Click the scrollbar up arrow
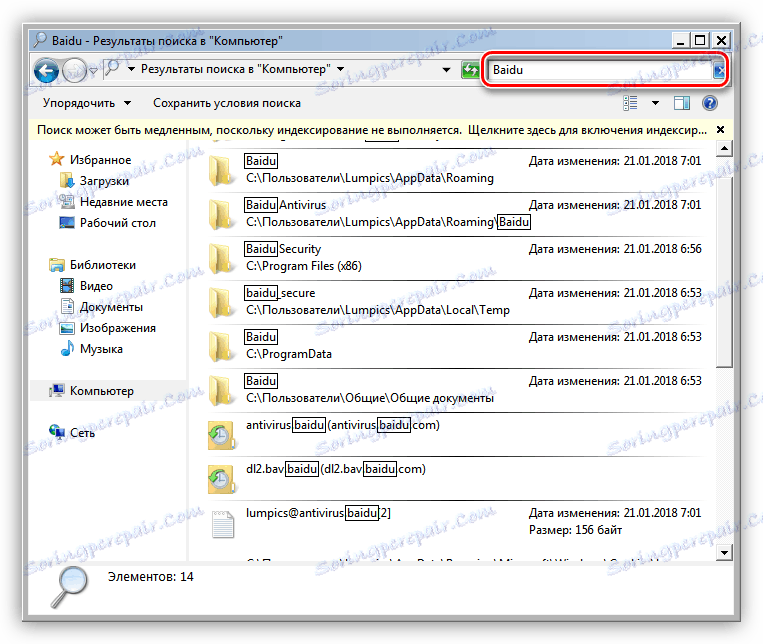Viewport: 763px width, 644px height. coord(724,148)
